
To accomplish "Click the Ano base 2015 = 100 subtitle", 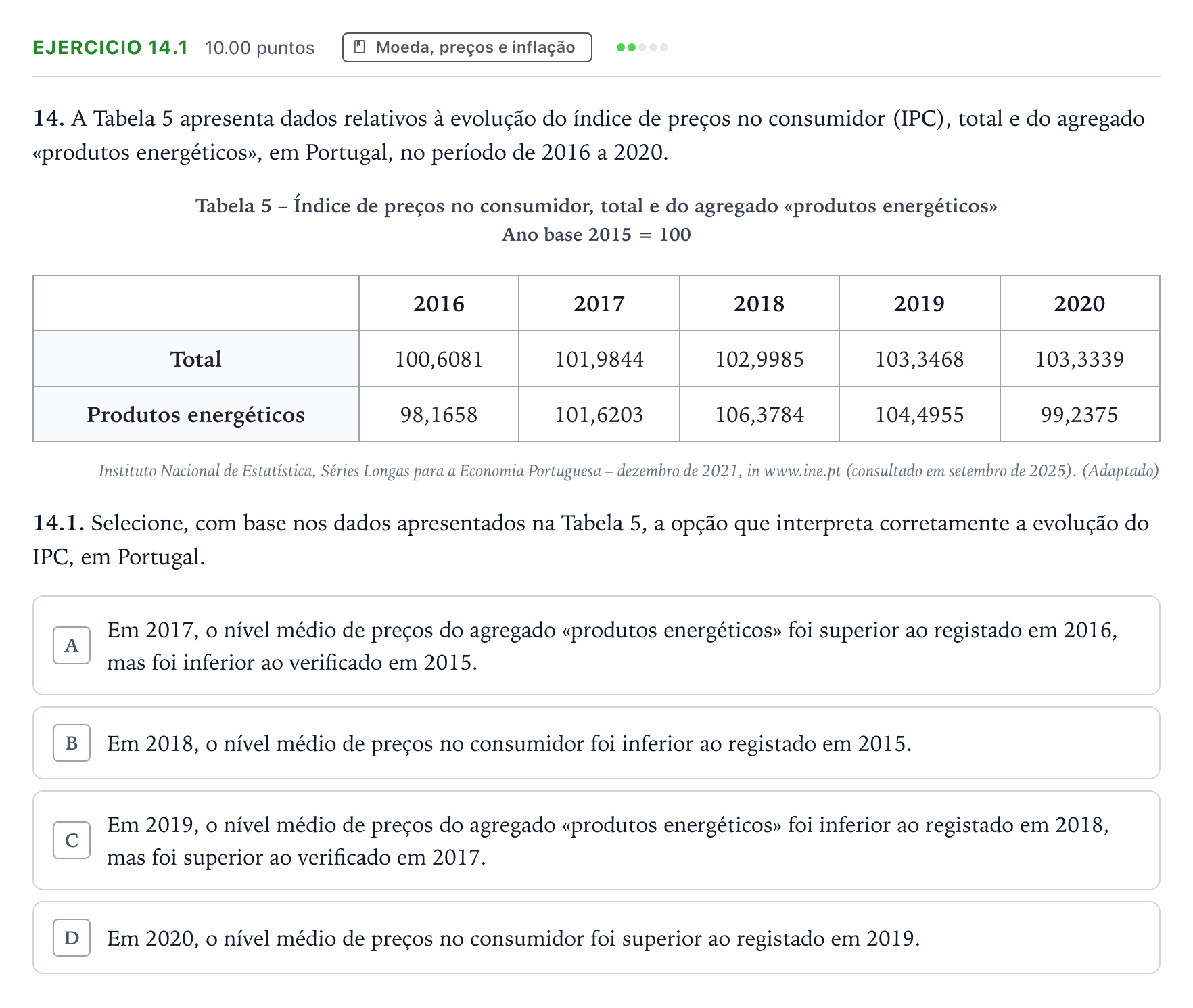I will point(596,235).
